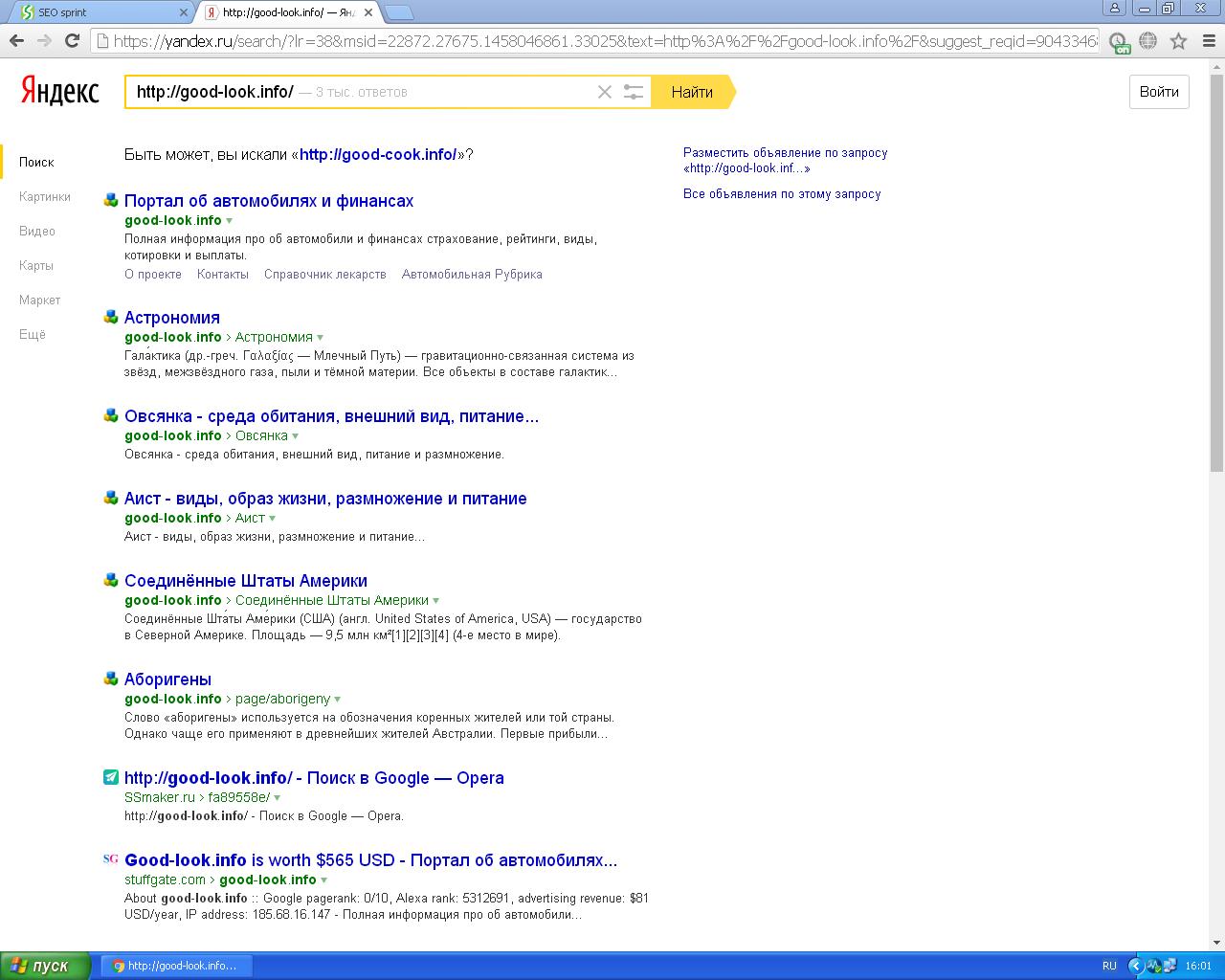Click favicon next to Астрономия result

[x=111, y=317]
